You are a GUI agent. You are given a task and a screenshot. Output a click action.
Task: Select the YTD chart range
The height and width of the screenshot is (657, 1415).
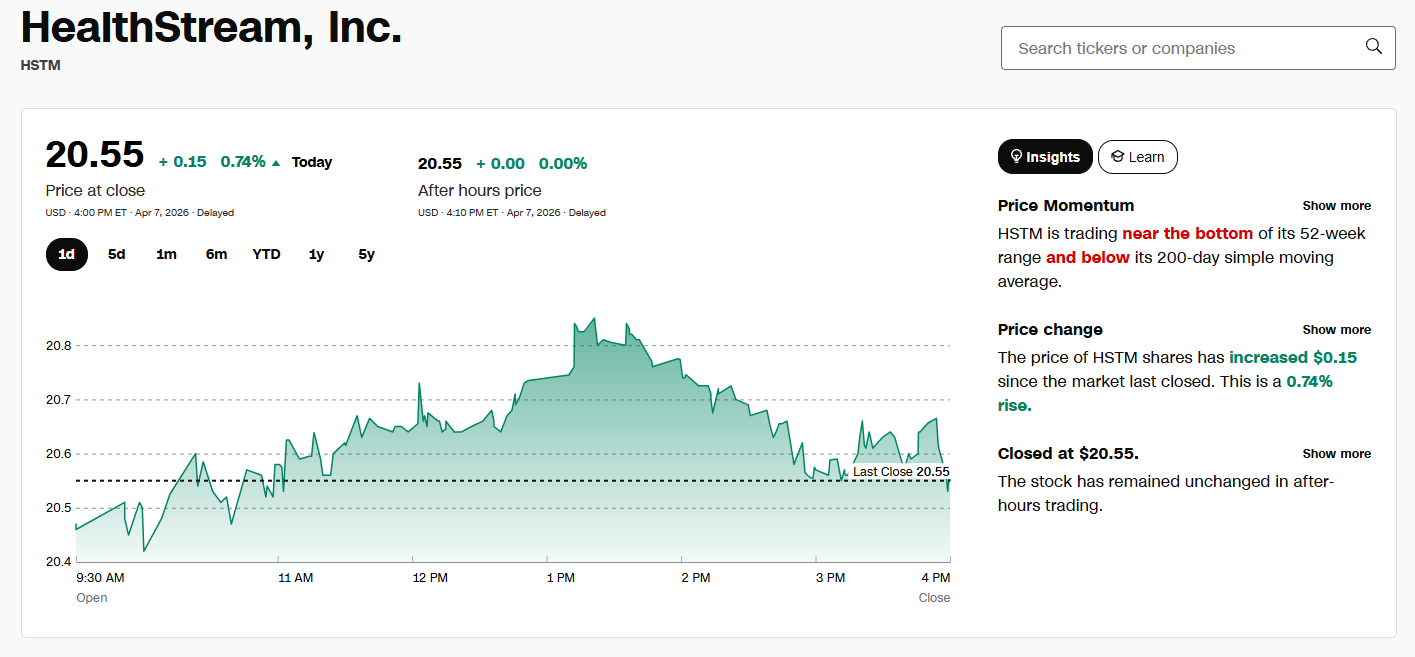point(266,254)
